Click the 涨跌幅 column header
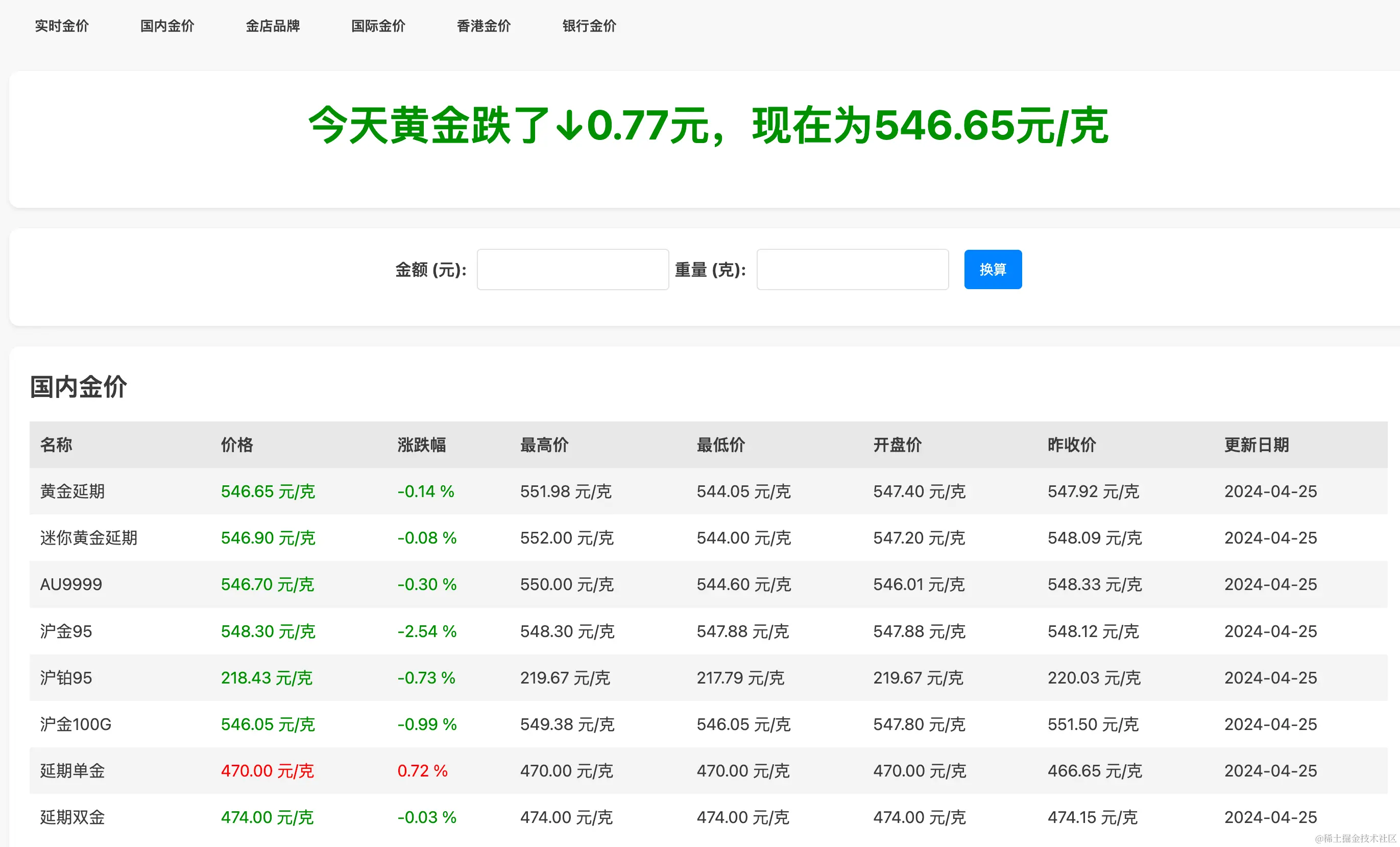1400x847 pixels. [421, 444]
